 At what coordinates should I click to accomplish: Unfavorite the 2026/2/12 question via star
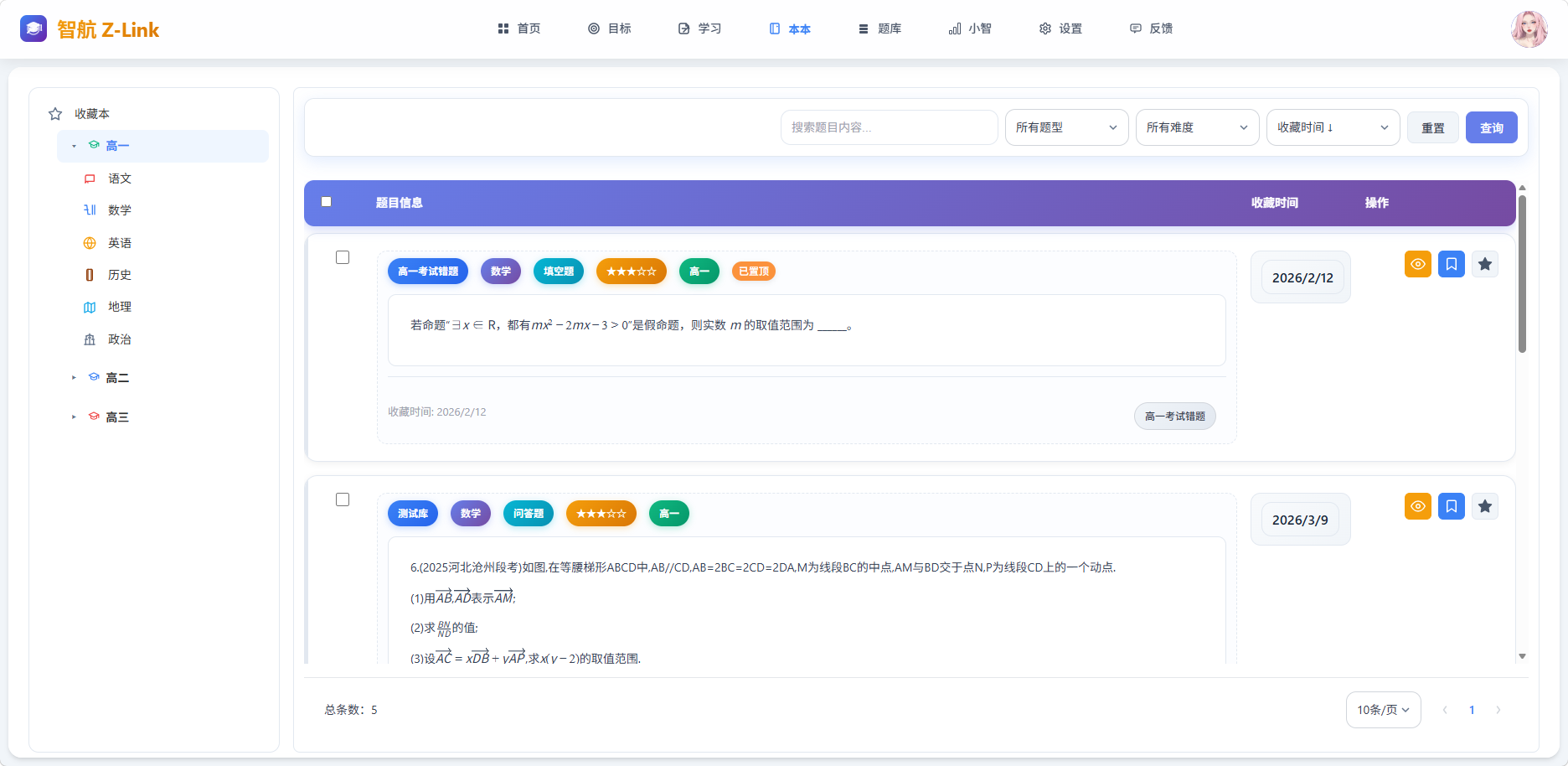tap(1485, 264)
